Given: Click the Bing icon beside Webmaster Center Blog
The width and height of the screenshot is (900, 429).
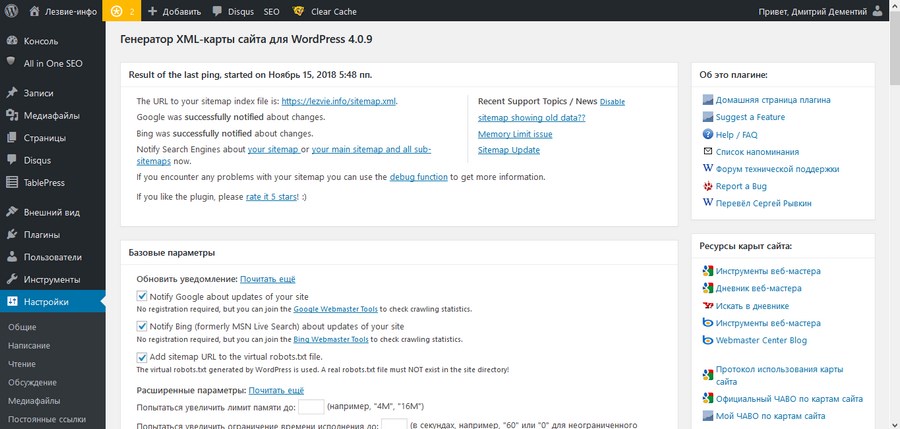Looking at the screenshot, I should 708,340.
